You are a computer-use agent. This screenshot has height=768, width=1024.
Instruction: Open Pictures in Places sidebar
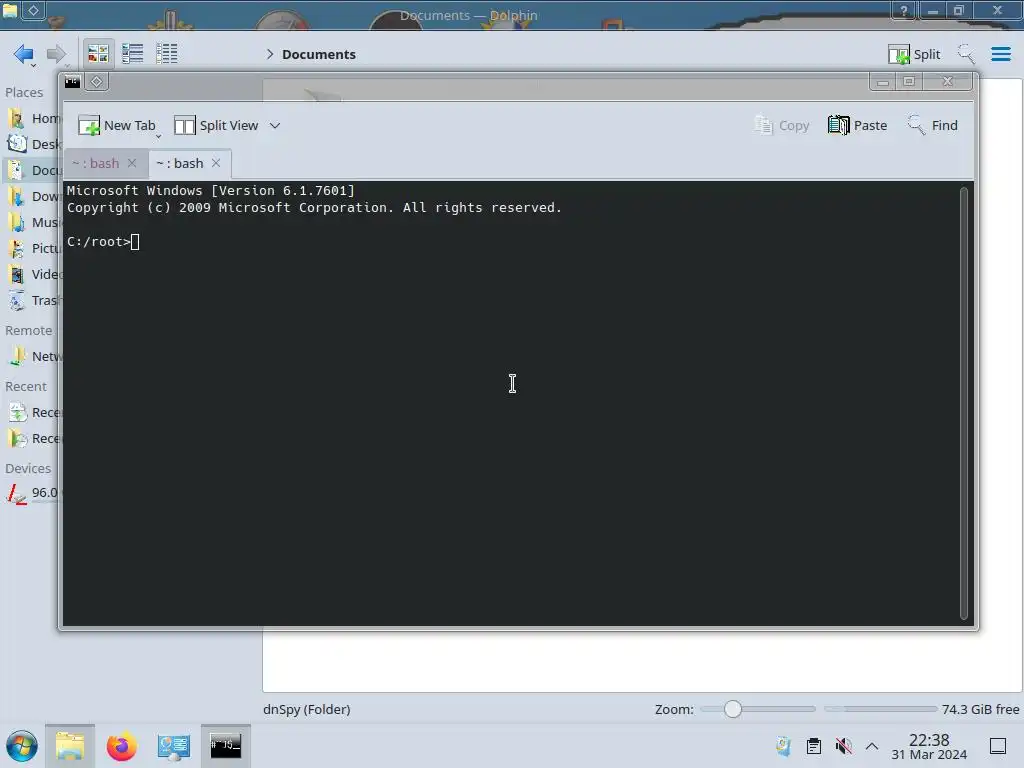point(35,249)
